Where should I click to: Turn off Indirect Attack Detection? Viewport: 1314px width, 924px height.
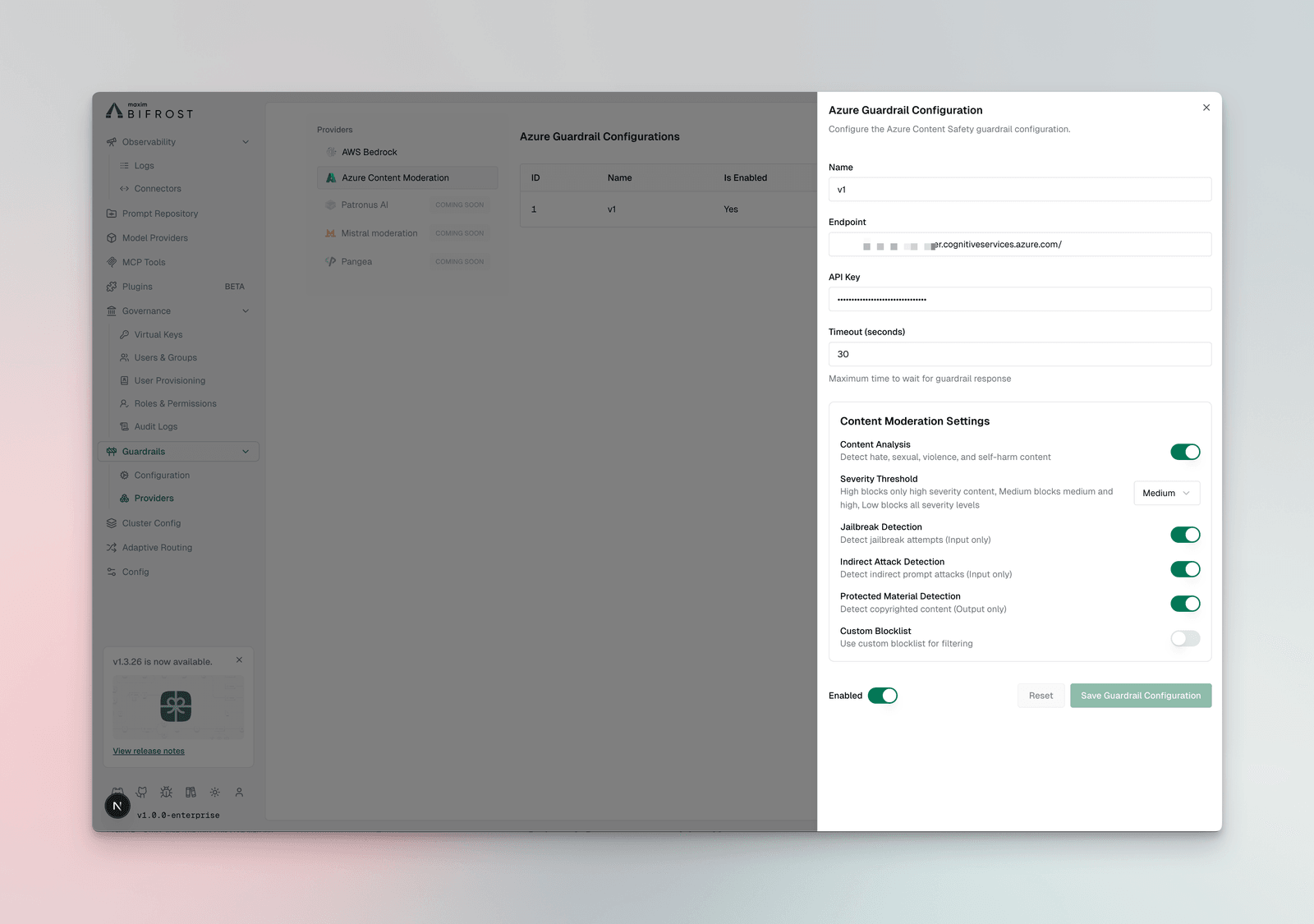pos(1185,569)
